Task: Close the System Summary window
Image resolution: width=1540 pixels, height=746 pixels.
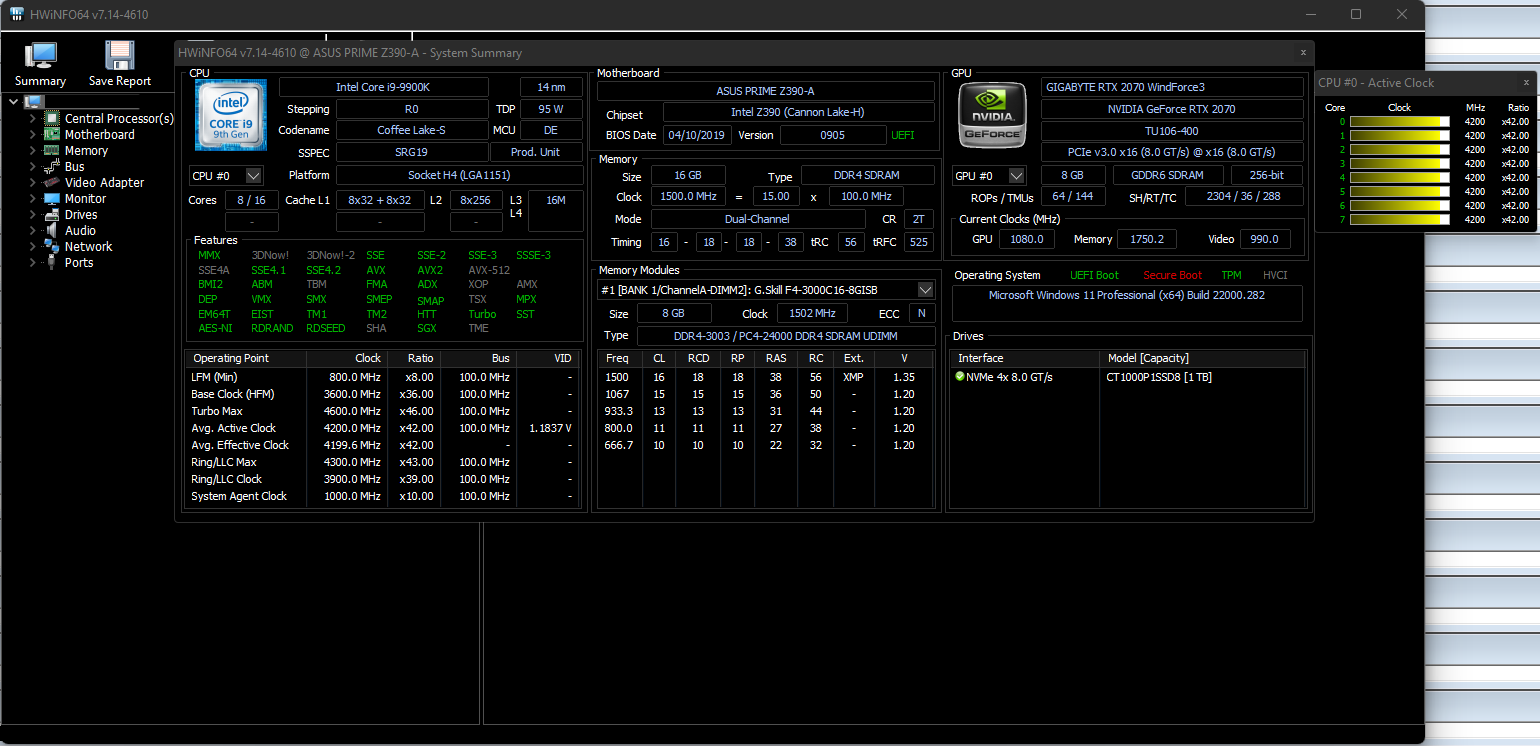Action: tap(1302, 53)
